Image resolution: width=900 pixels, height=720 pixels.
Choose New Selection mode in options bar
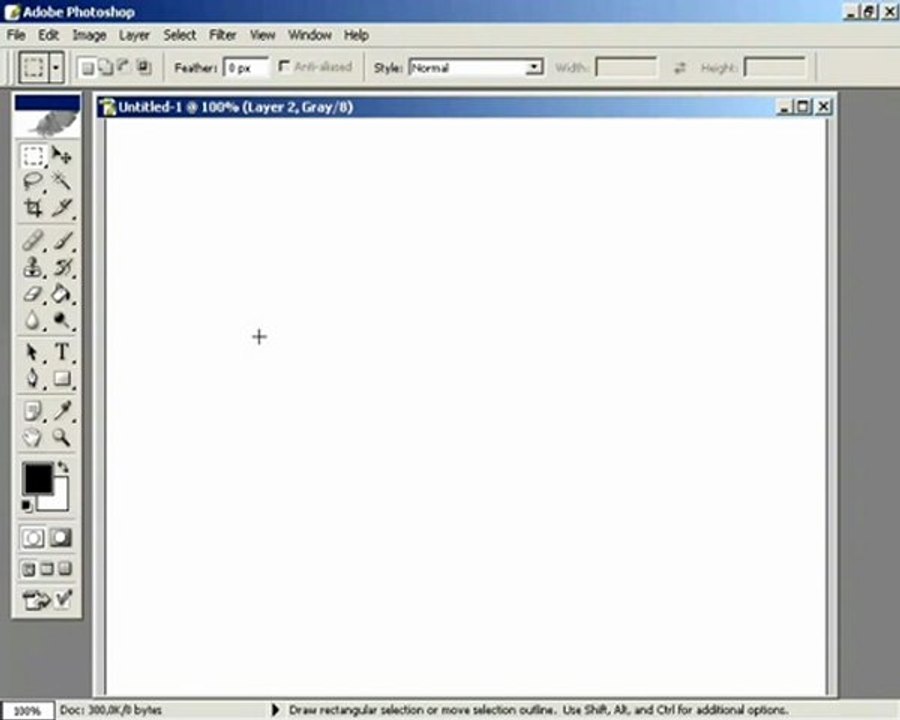coord(87,68)
